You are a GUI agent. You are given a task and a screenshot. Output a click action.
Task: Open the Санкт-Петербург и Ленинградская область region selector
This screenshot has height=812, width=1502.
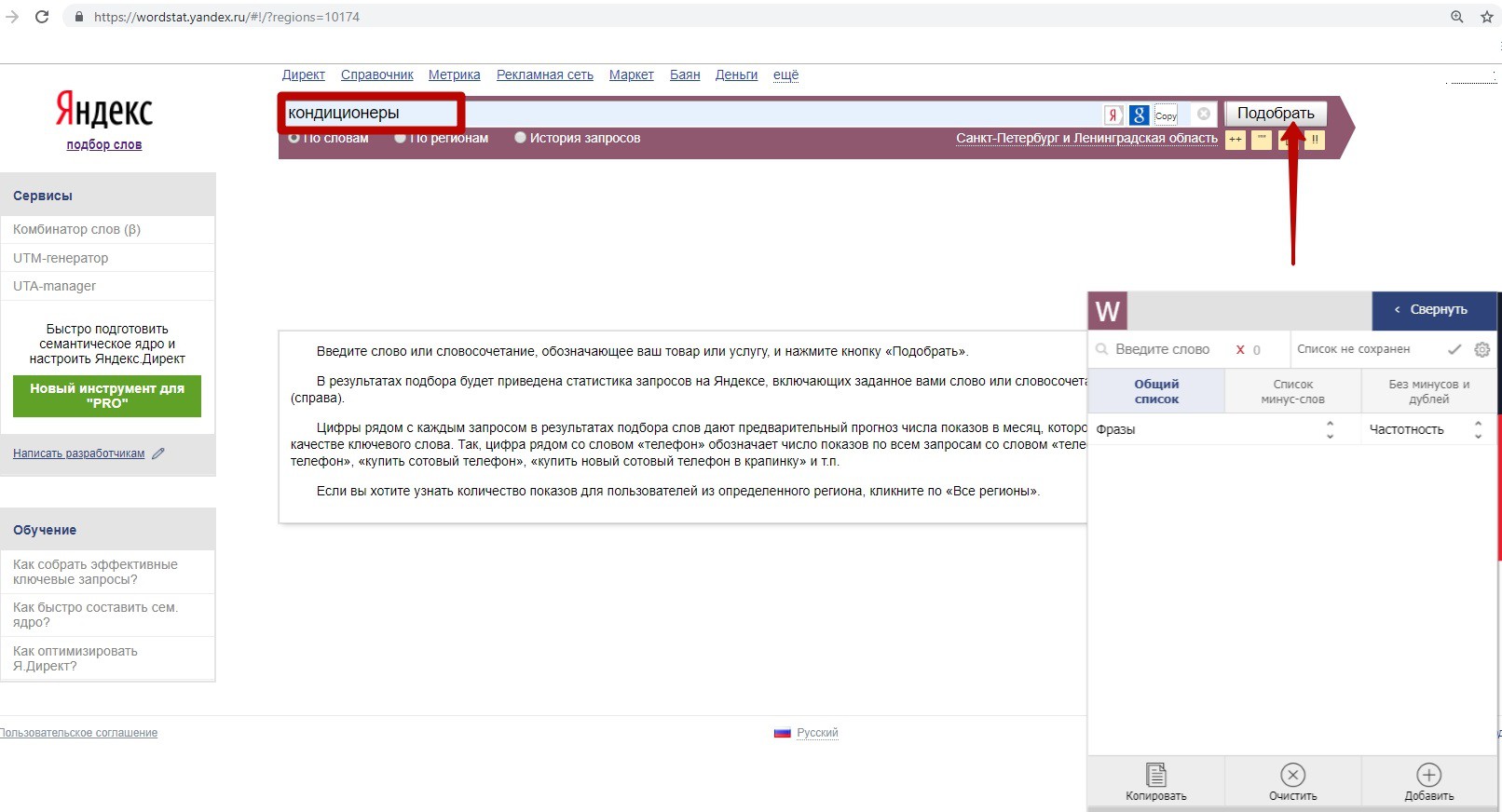click(1086, 138)
